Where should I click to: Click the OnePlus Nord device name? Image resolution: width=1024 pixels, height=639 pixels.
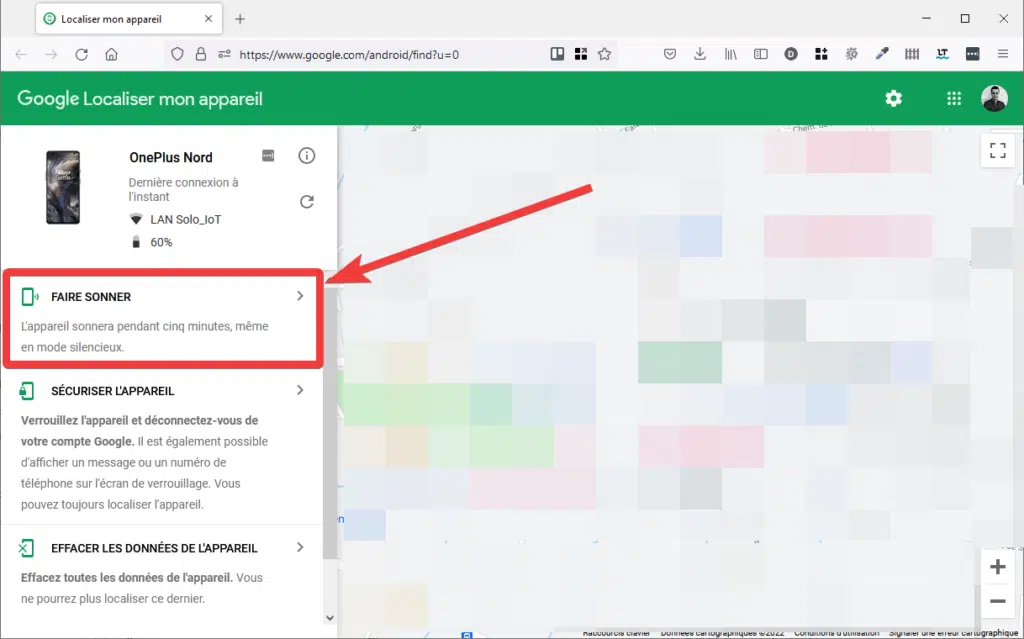tap(170, 157)
